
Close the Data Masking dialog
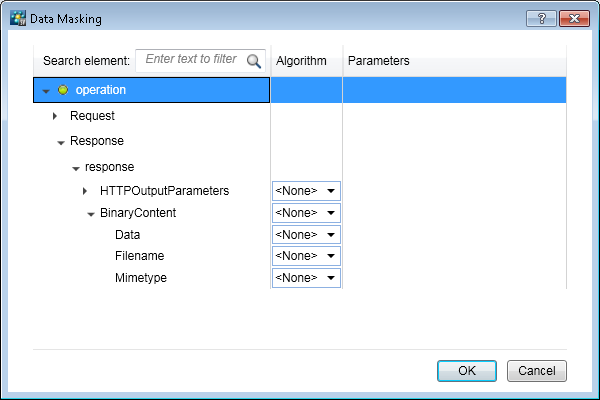pyautogui.click(x=572, y=18)
